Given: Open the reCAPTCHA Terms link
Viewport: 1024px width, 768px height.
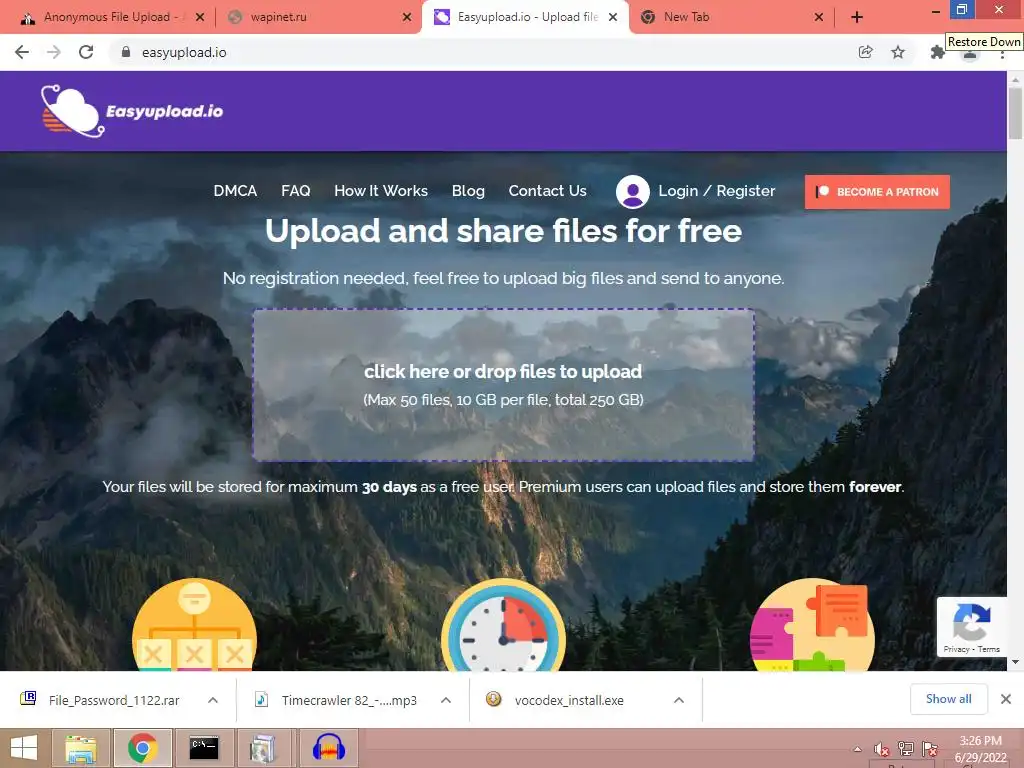Looking at the screenshot, I should (x=988, y=649).
